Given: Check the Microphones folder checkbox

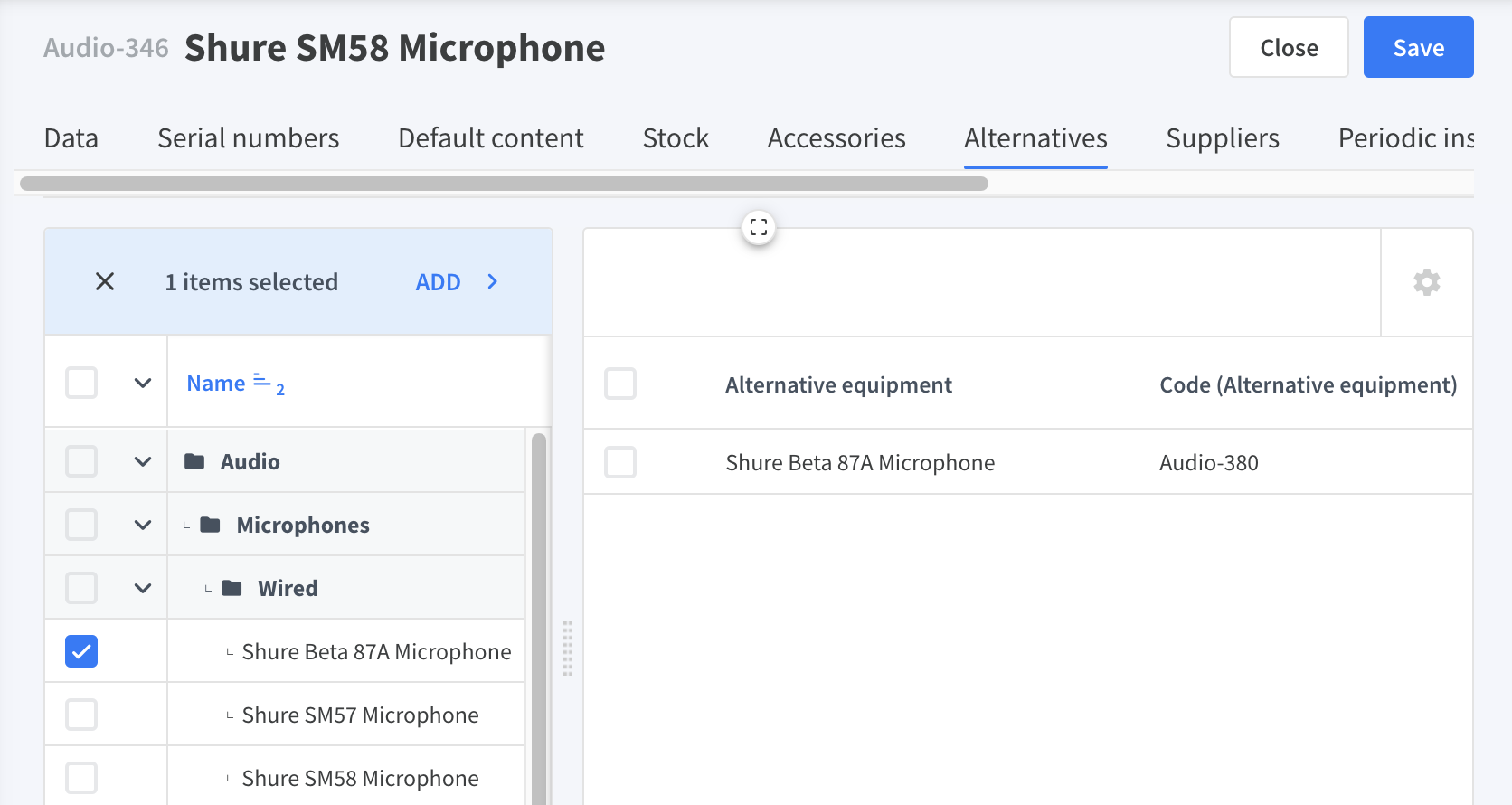Looking at the screenshot, I should pyautogui.click(x=81, y=525).
